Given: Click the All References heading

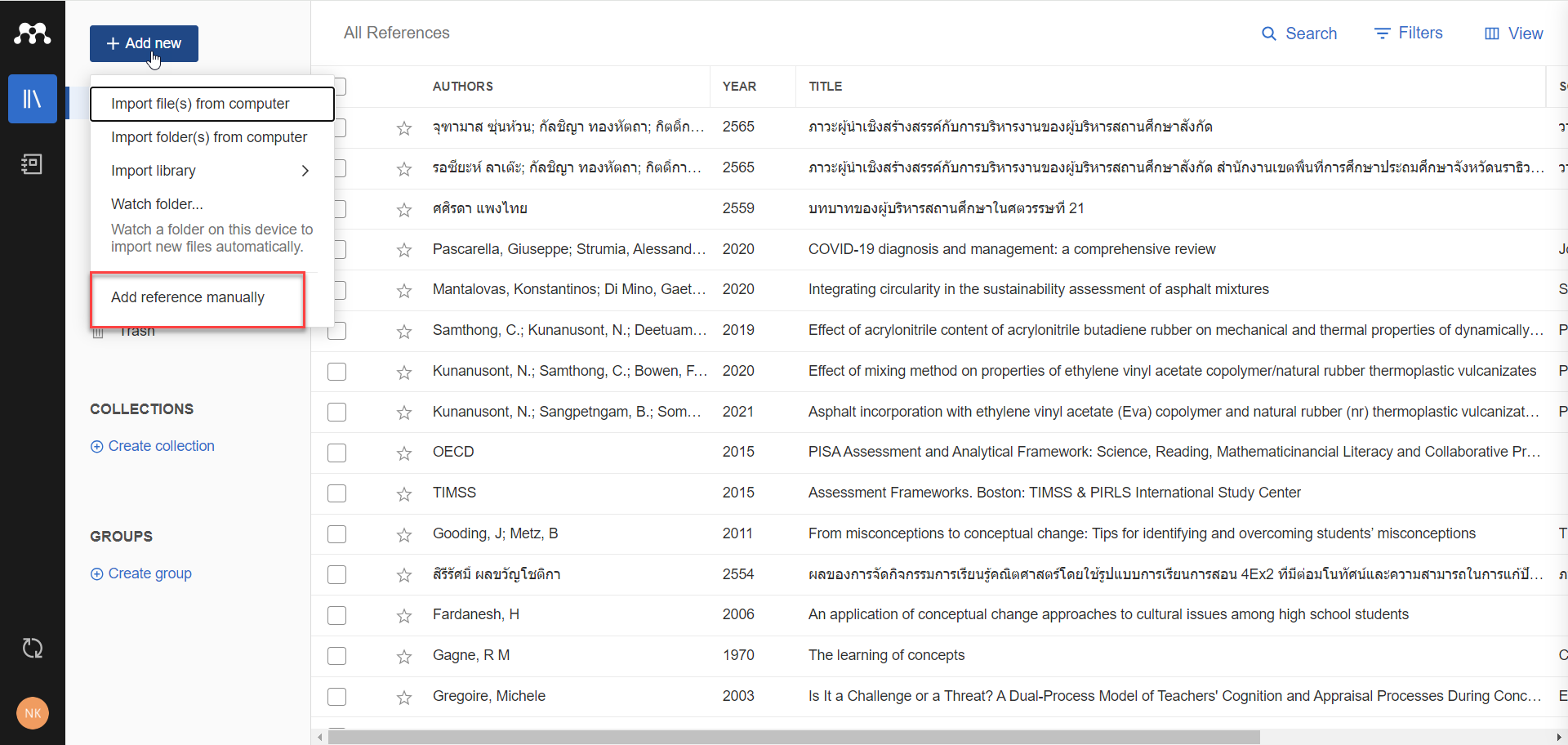Looking at the screenshot, I should click(x=397, y=33).
